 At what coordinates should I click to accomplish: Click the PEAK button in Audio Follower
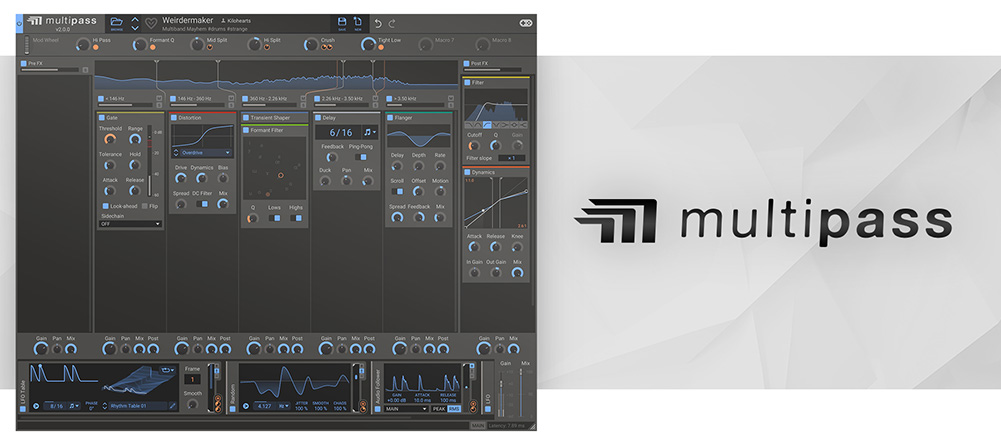pyautogui.click(x=439, y=408)
